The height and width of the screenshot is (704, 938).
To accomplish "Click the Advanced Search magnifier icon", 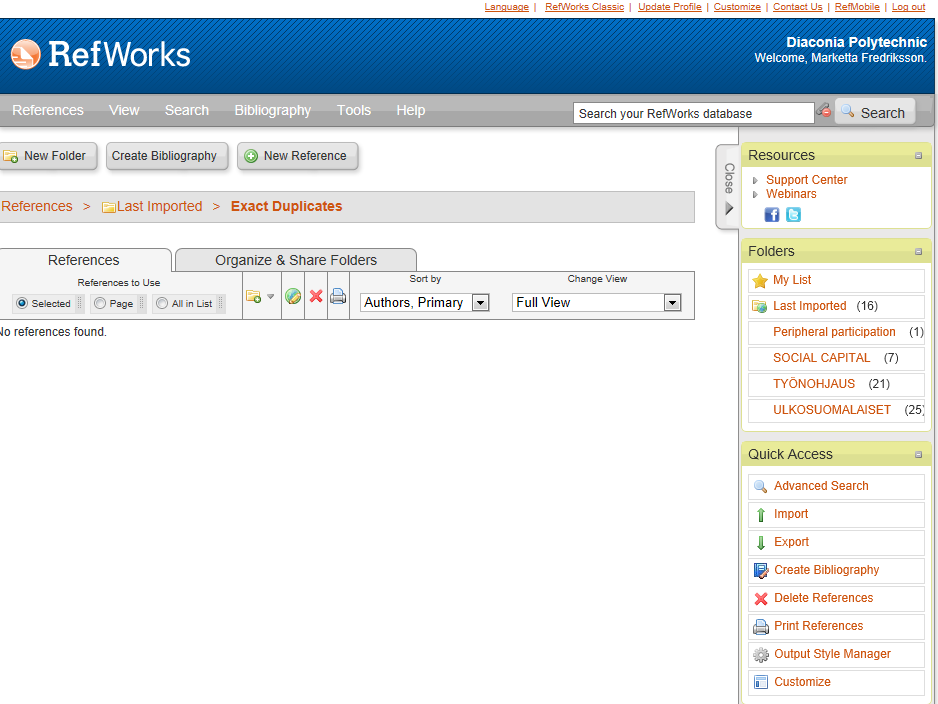I will [x=760, y=486].
